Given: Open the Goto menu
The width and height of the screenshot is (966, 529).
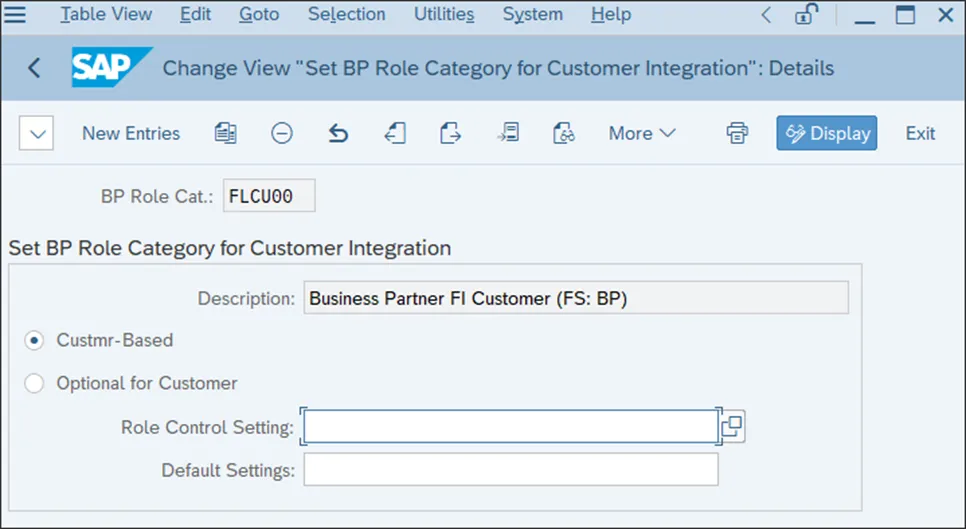Looking at the screenshot, I should point(259,14).
